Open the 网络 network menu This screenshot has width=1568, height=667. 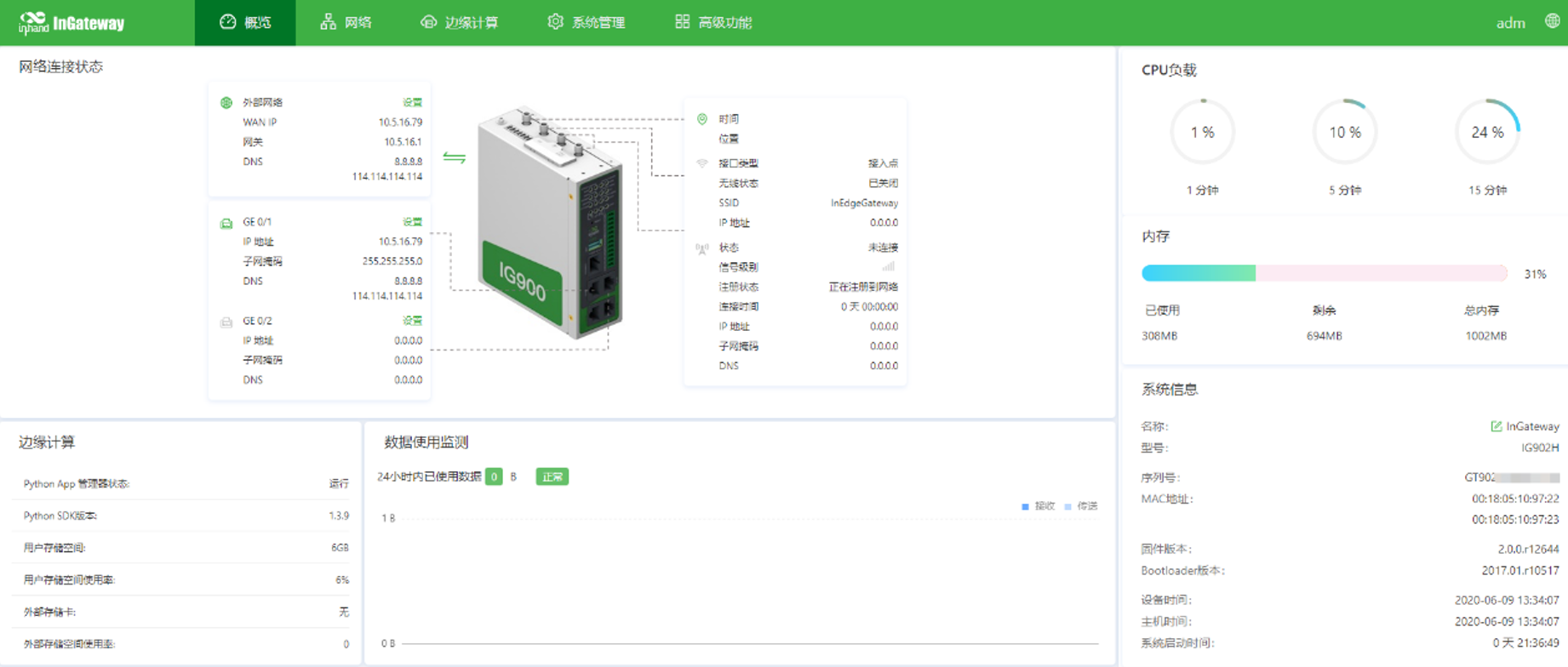(x=346, y=23)
